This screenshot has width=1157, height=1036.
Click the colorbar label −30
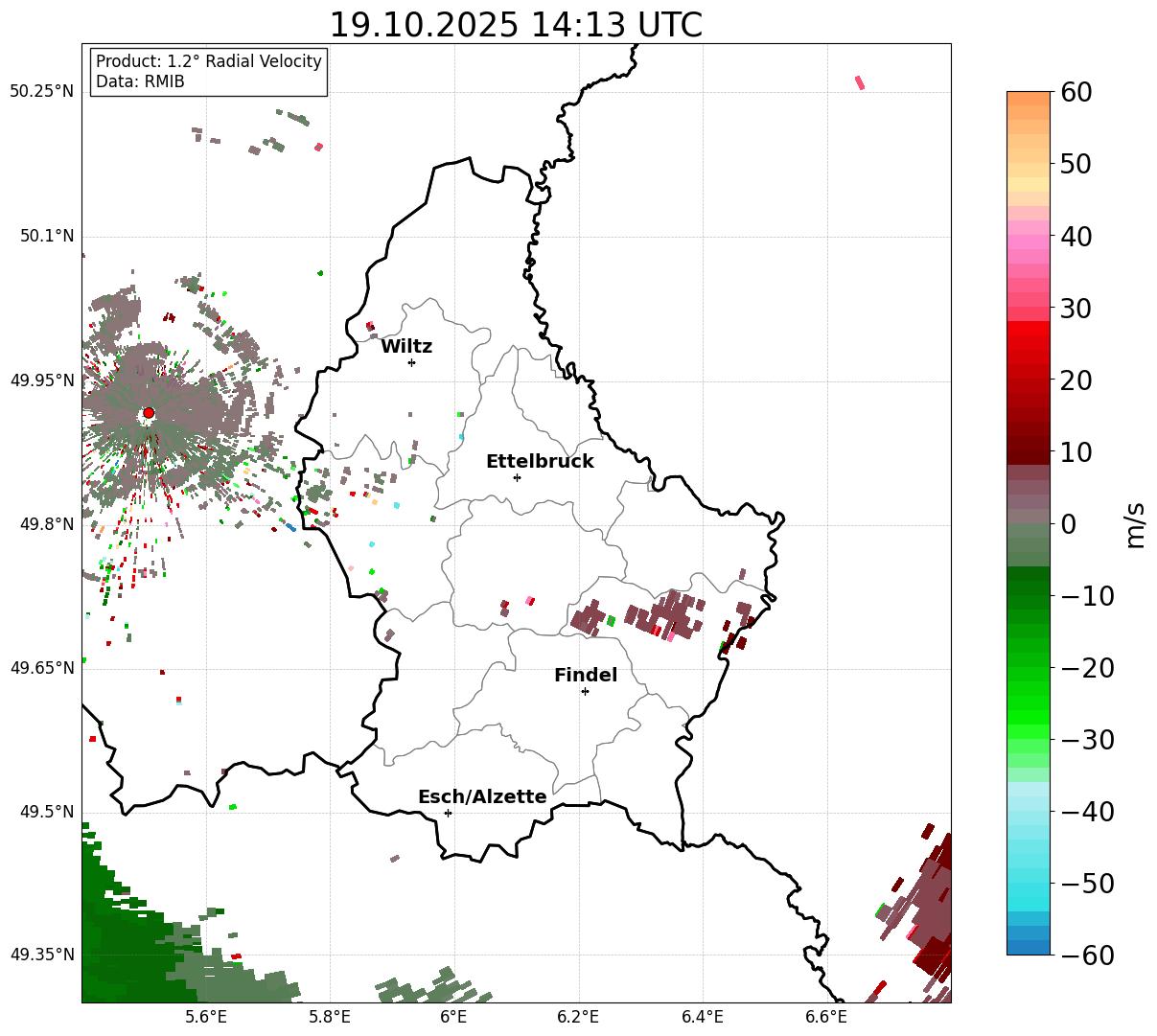[1087, 740]
